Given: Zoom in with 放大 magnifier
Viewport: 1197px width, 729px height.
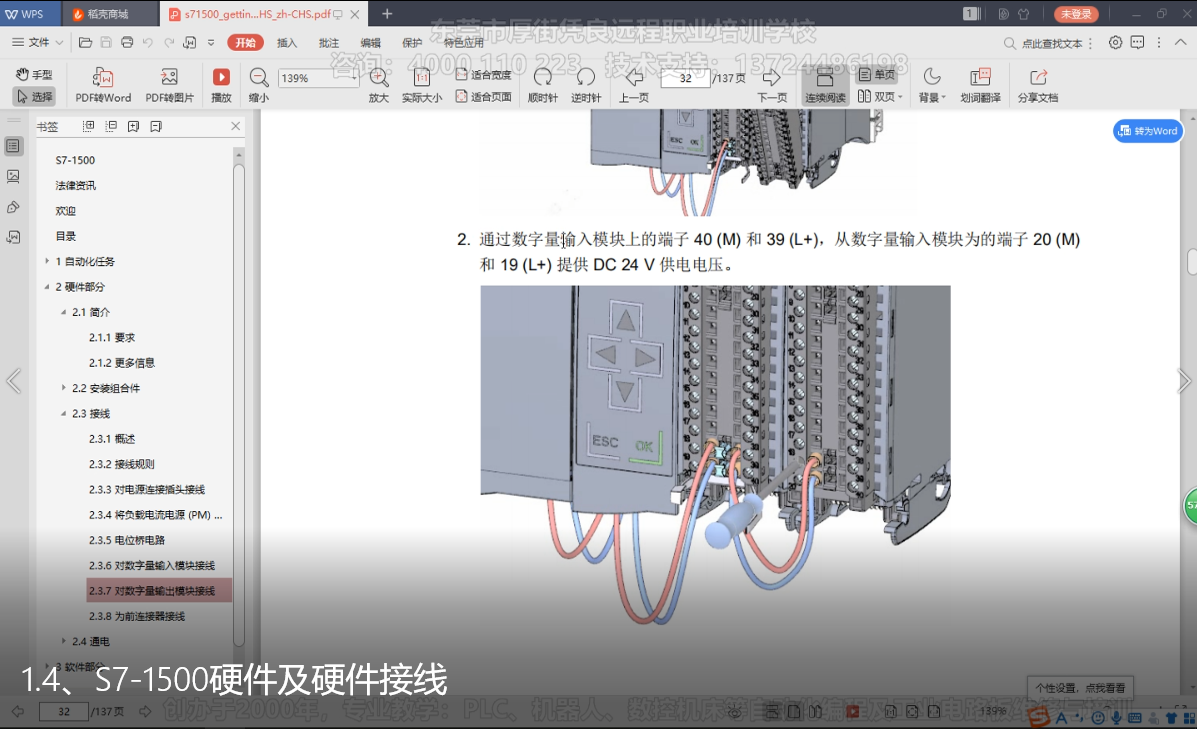Looking at the screenshot, I should pos(379,85).
